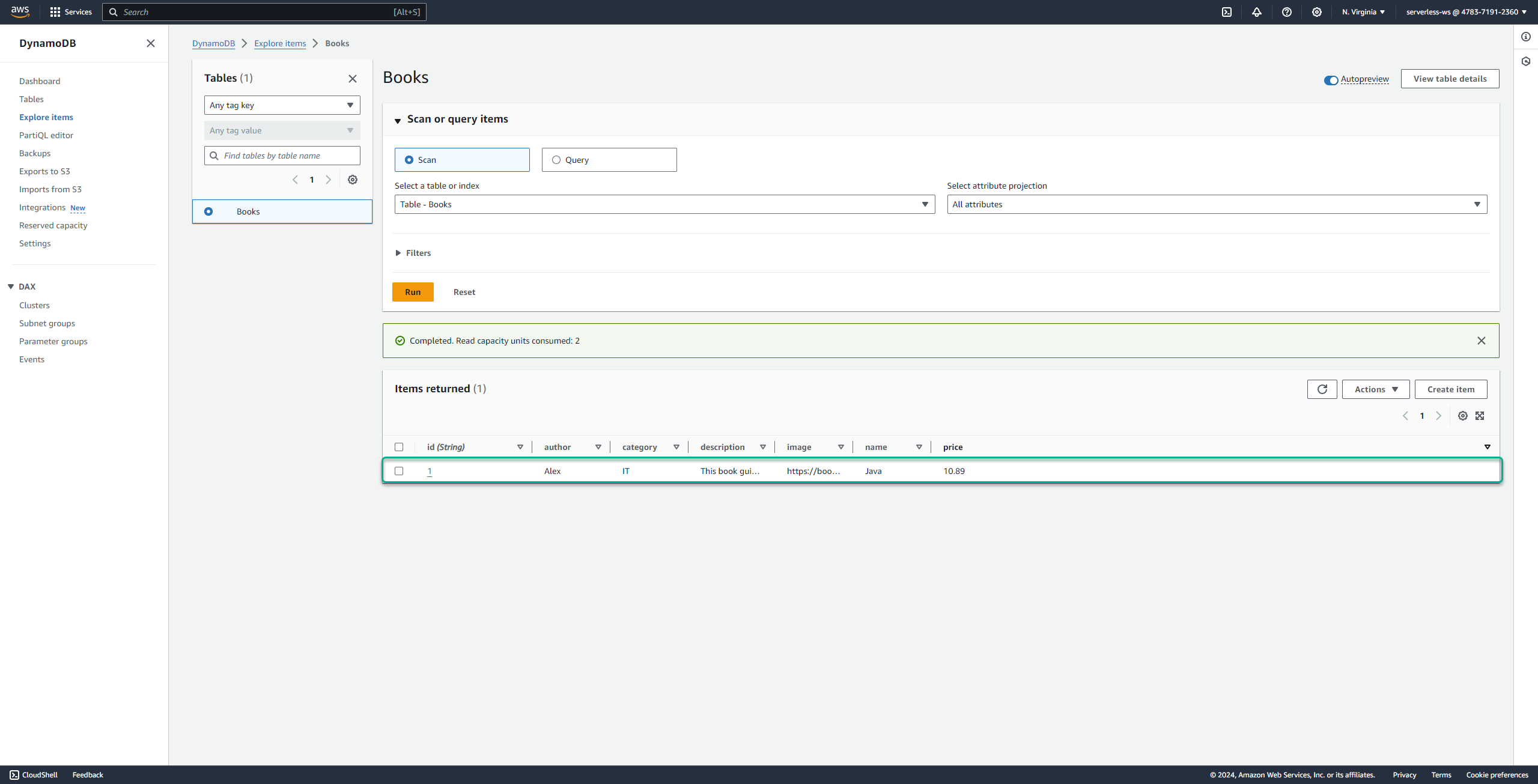The width and height of the screenshot is (1538, 784).
Task: Sort by the name column arrow
Action: click(919, 447)
